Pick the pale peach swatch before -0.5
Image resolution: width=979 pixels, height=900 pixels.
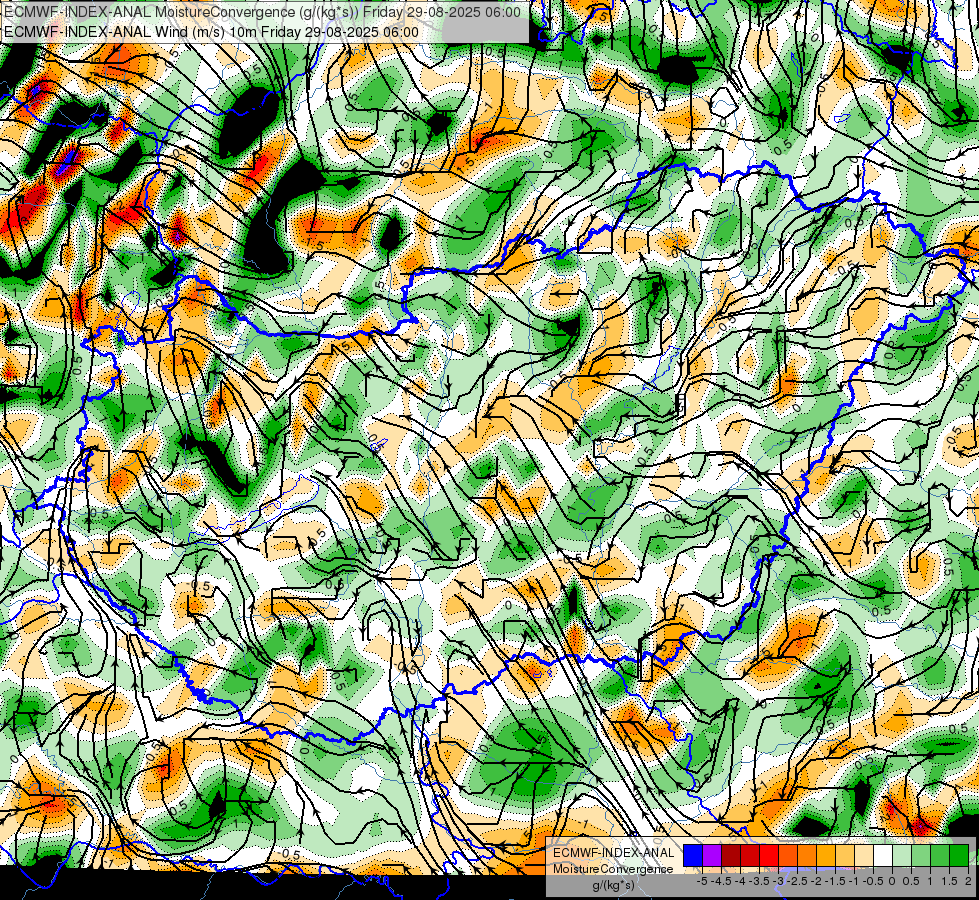click(x=864, y=855)
